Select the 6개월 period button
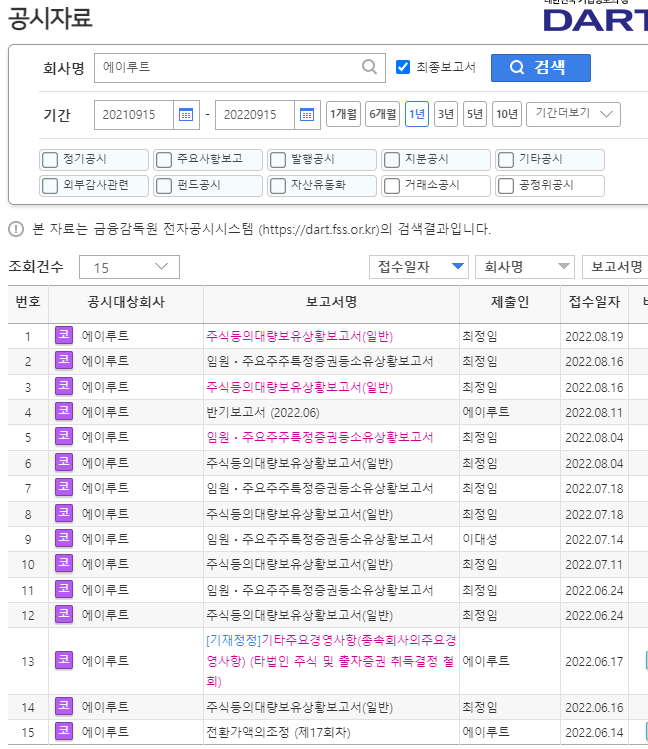Image resolution: width=648 pixels, height=749 pixels. pos(382,114)
